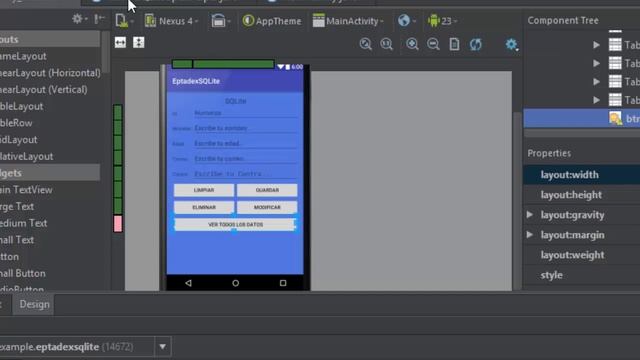Image resolution: width=640 pixels, height=360 pixels.
Task: Open the palette settings gear menu
Action: coord(77,19)
